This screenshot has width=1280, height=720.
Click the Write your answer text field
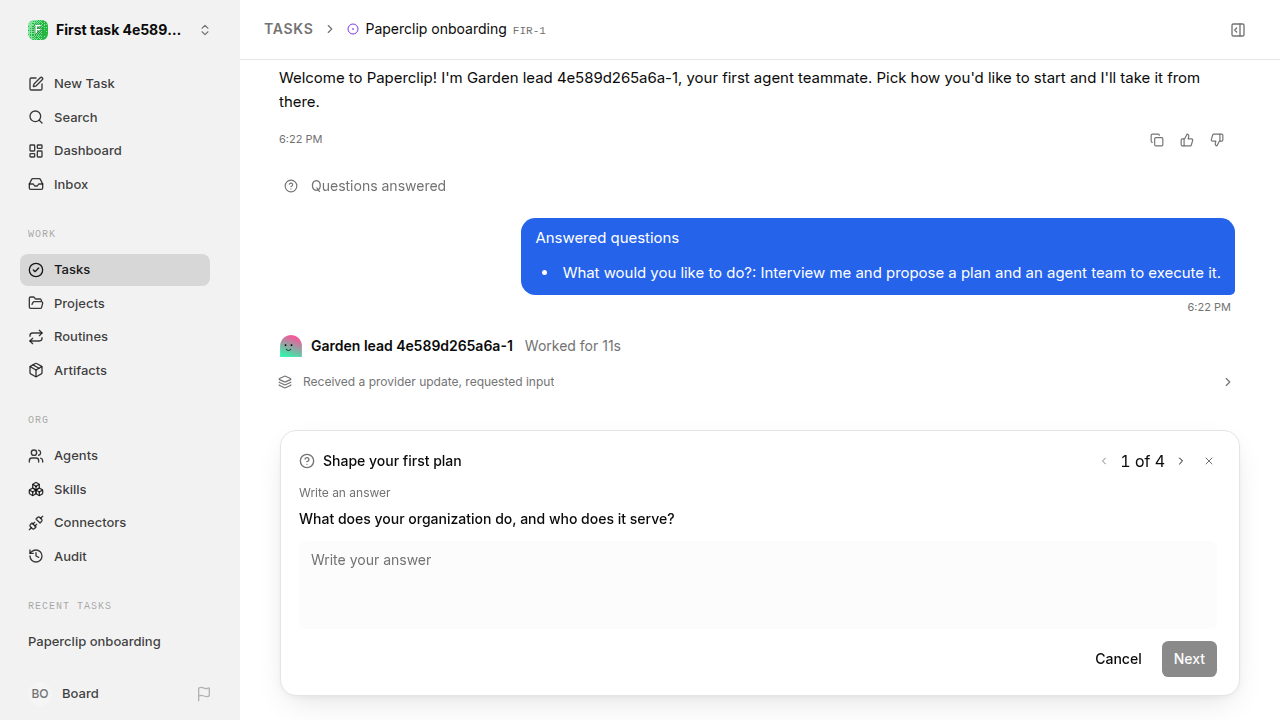point(758,585)
